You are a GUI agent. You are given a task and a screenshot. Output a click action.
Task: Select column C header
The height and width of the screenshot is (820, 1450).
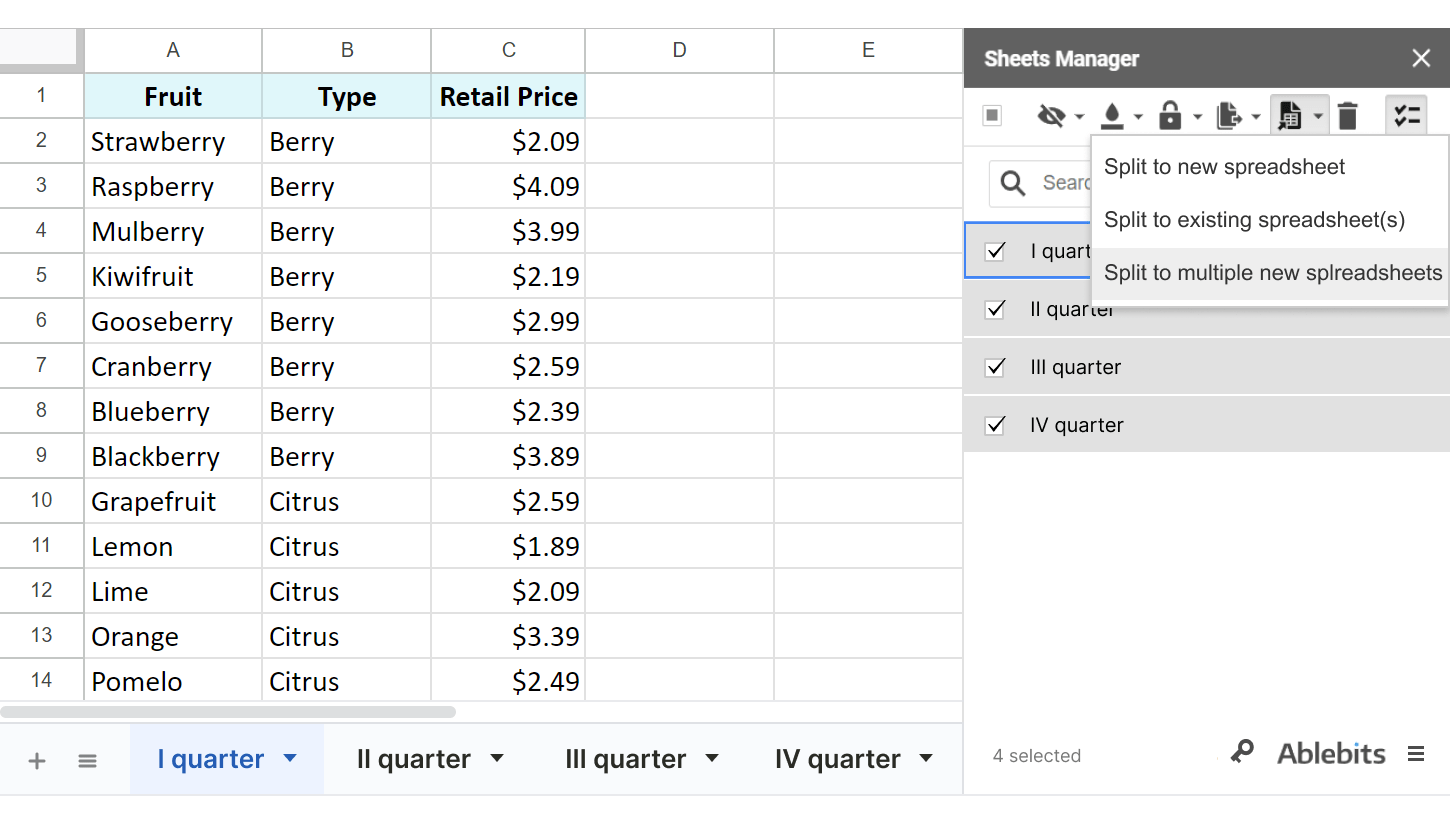(x=509, y=50)
